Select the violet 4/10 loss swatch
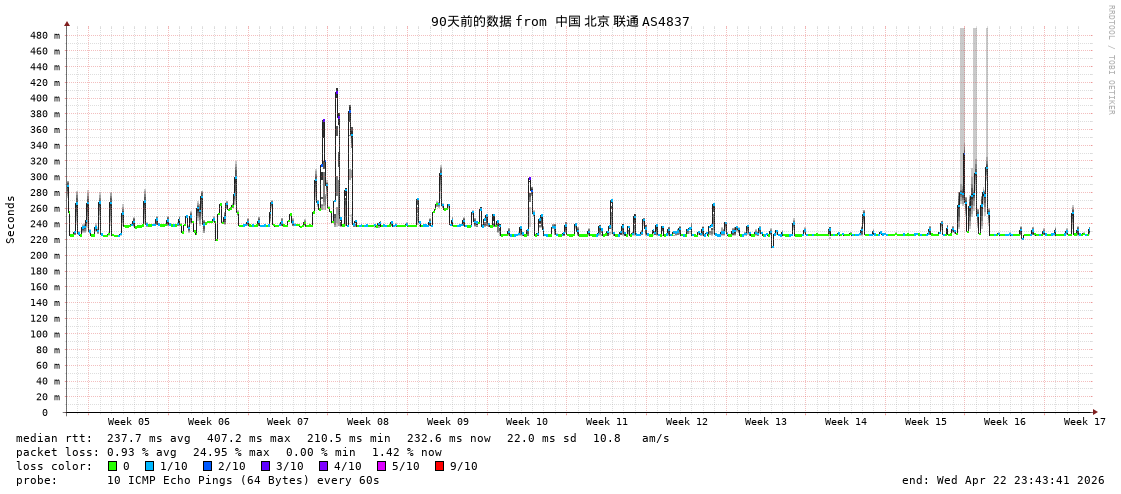Image resolution: width=1121 pixels, height=494 pixels. tap(323, 466)
